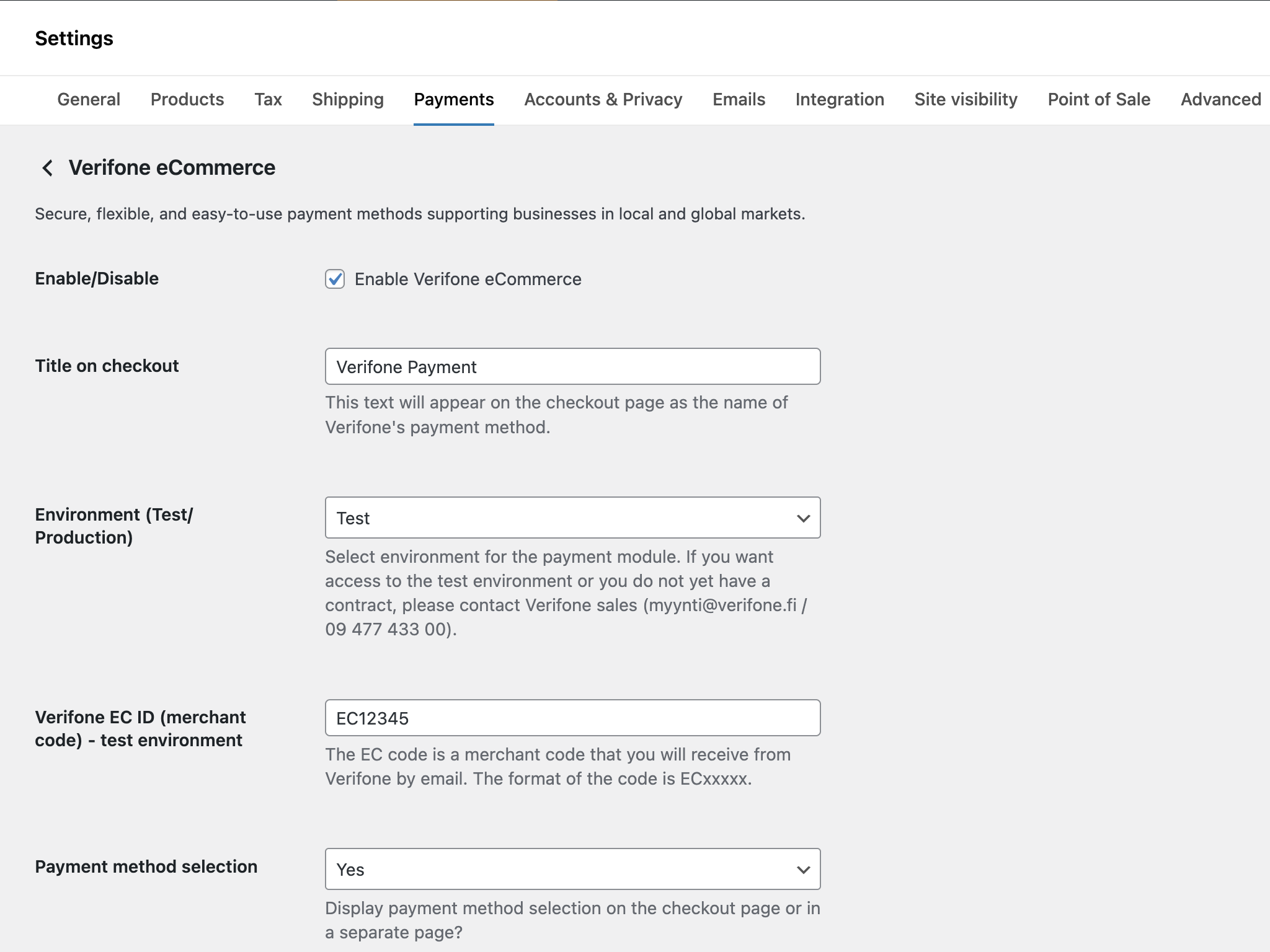Click the EC12345 merchant code field
The width and height of the screenshot is (1270, 952).
(572, 717)
